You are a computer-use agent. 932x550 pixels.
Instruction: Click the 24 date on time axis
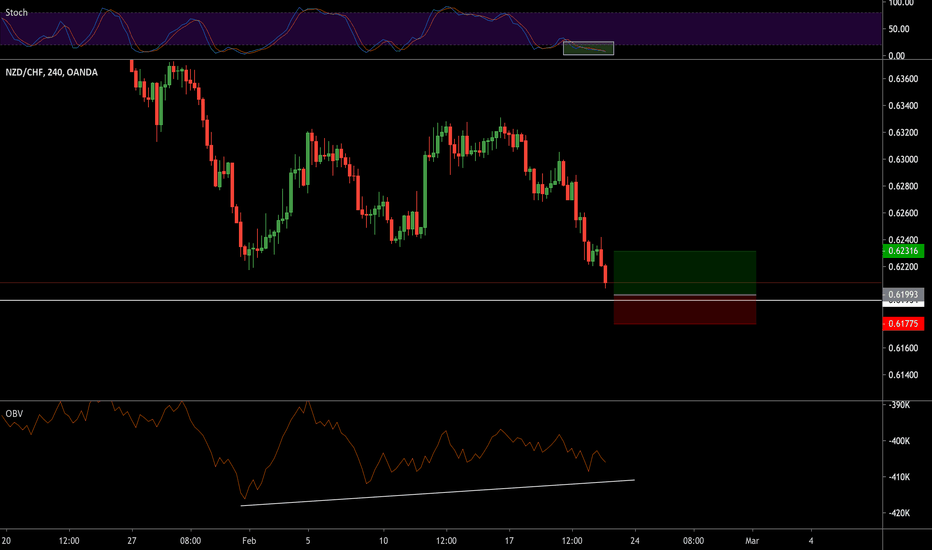point(635,540)
